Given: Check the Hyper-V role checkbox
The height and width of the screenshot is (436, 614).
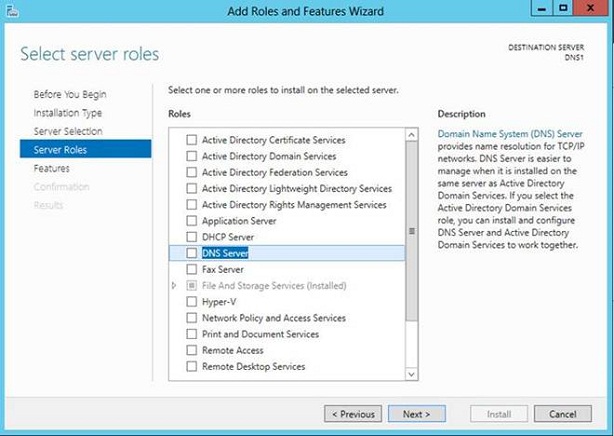Looking at the screenshot, I should point(191,302).
